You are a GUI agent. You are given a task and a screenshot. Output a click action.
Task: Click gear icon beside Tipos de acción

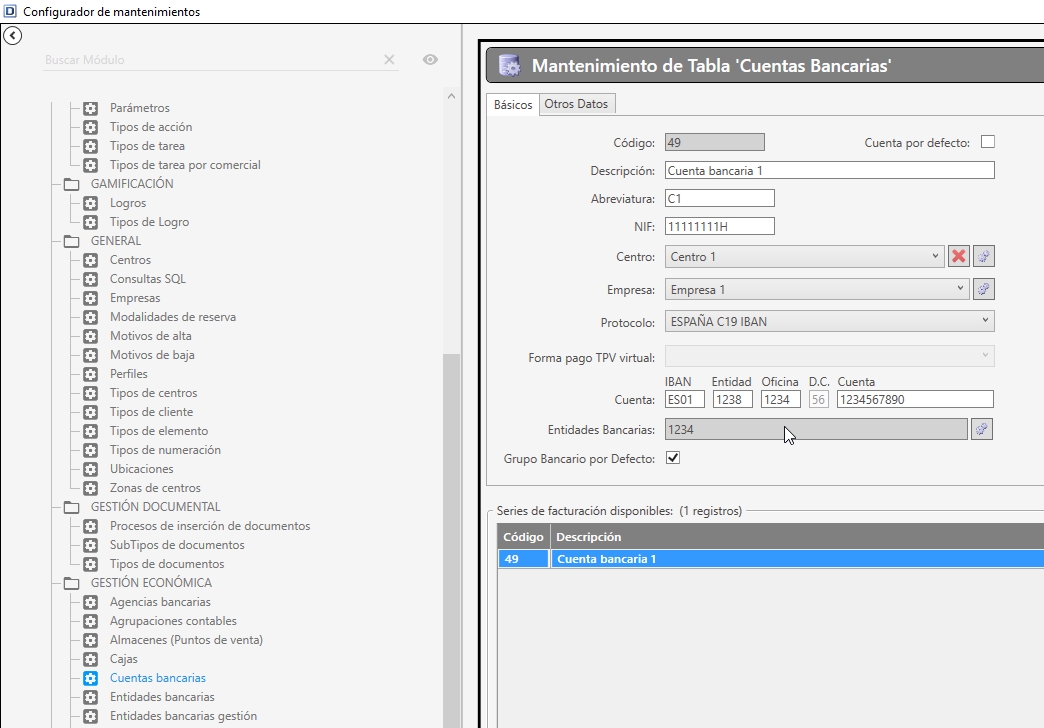(x=91, y=127)
